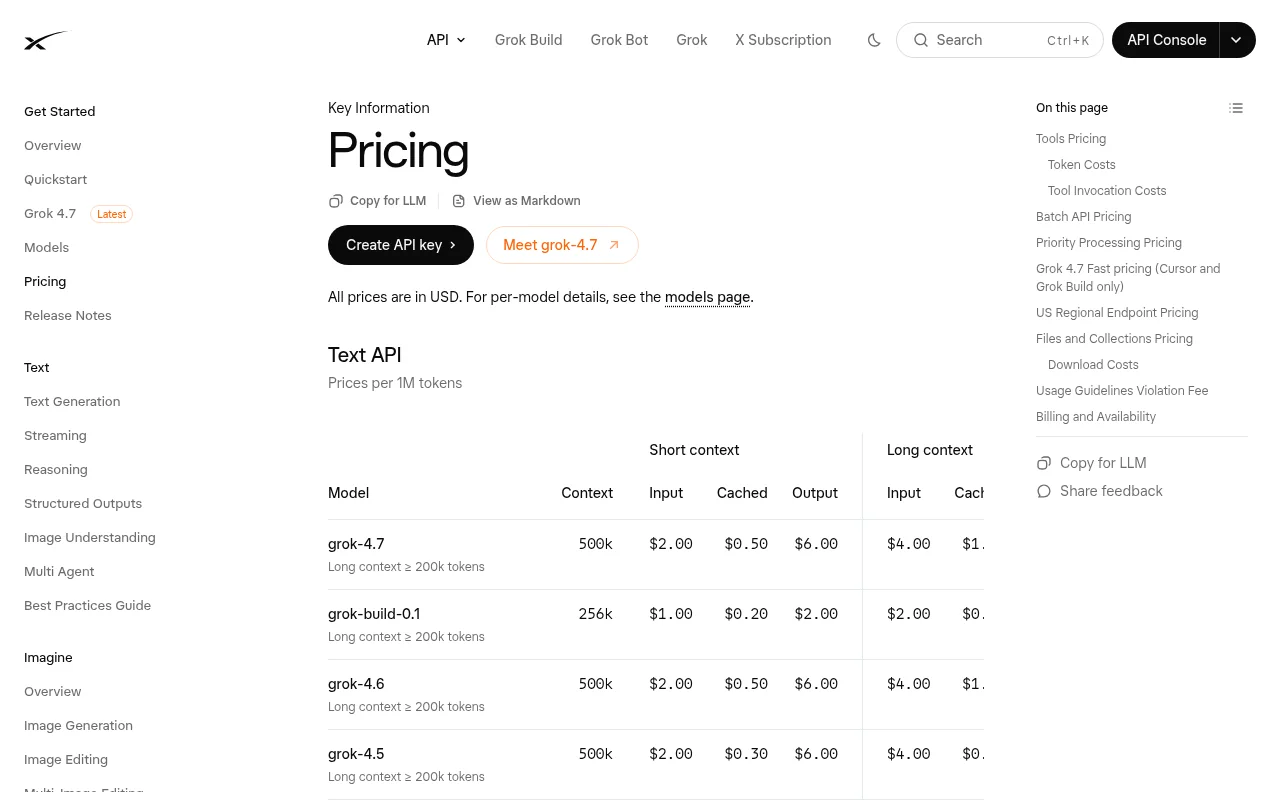Open the X Subscription nav item

click(x=783, y=40)
